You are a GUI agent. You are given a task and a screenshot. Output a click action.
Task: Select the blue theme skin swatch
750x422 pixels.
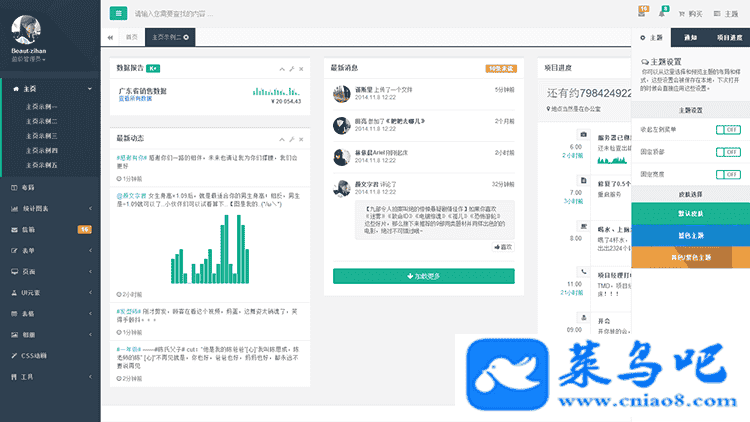tap(690, 235)
